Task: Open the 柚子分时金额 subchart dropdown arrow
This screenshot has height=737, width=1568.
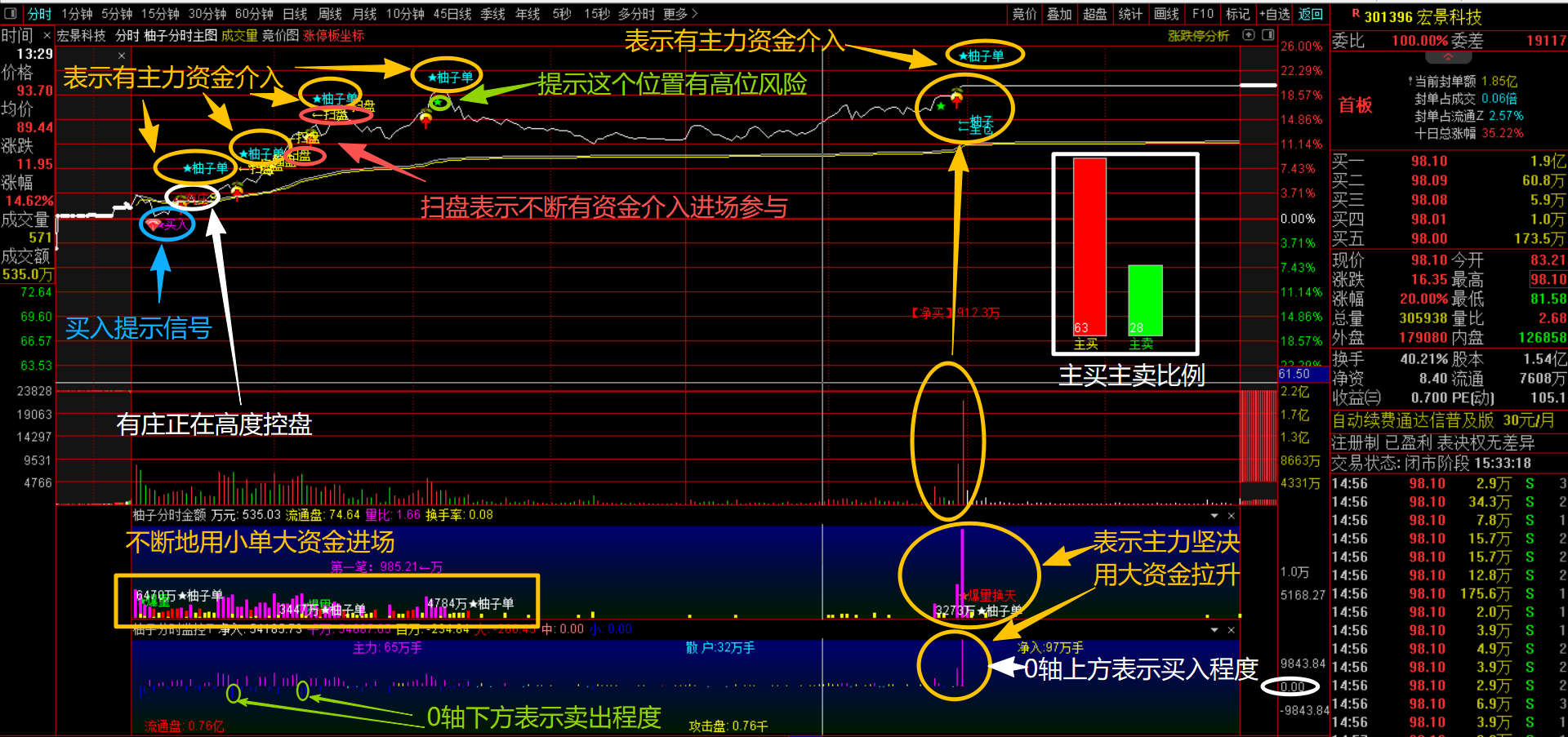Action: [x=1214, y=516]
